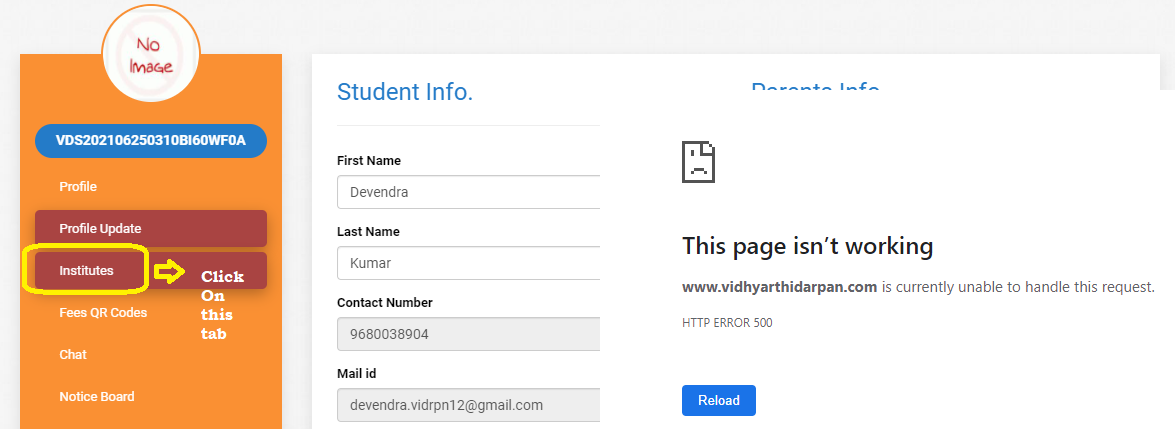Screen dimensions: 1175x429
Task: Open the Institutes tab
Action: pos(87,270)
